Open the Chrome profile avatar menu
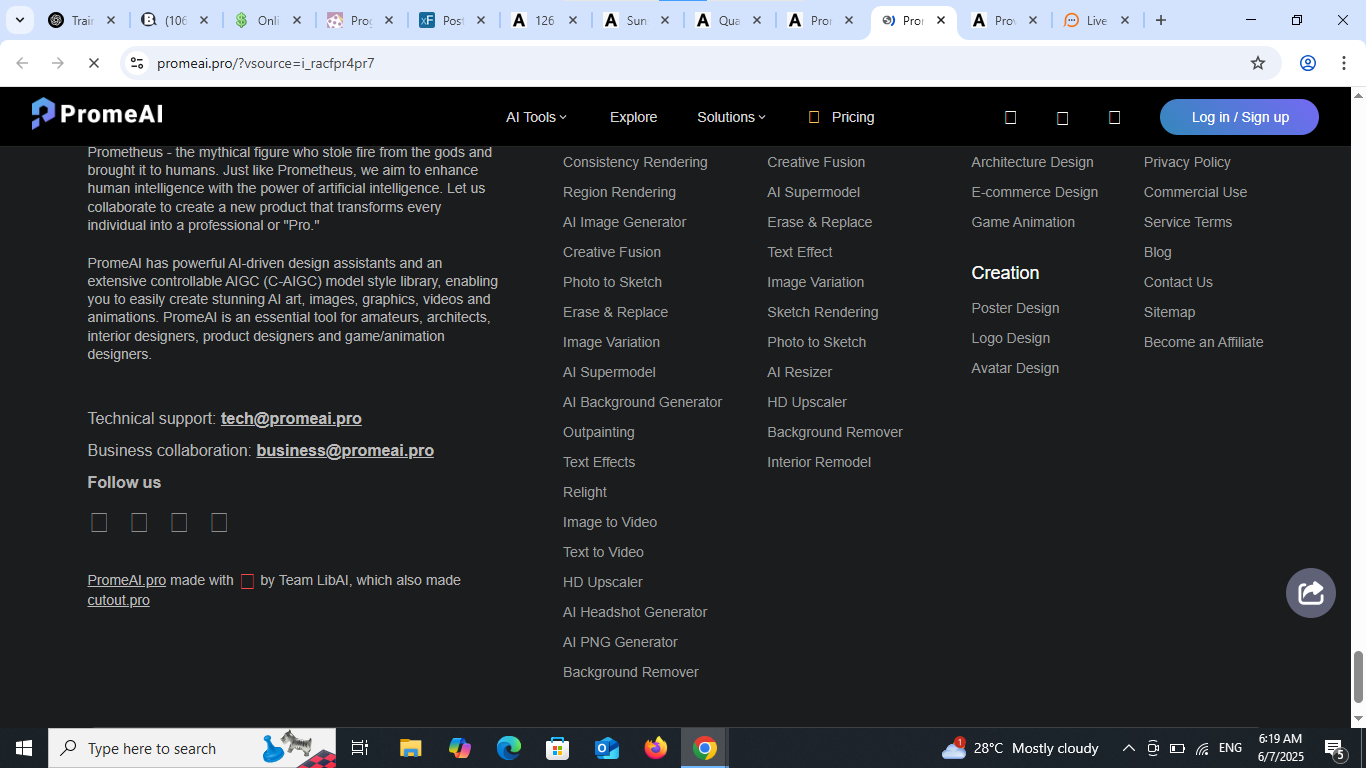 pos(1308,63)
